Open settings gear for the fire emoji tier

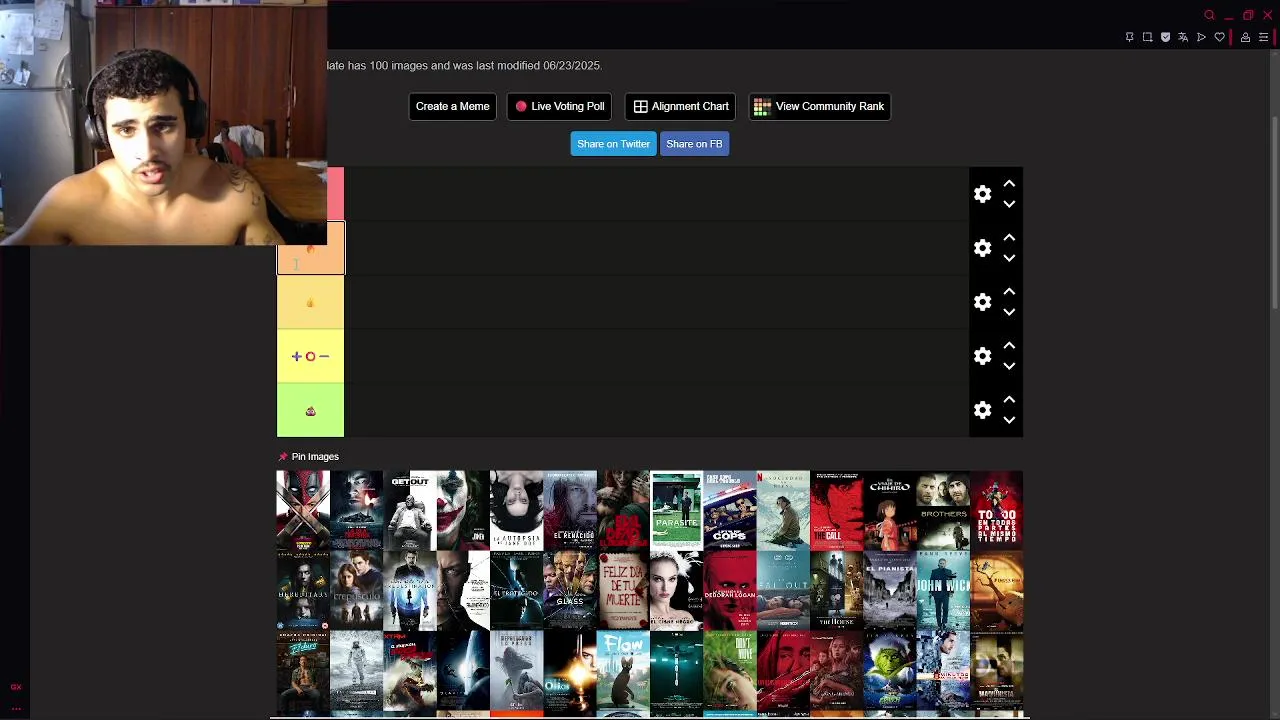point(982,302)
